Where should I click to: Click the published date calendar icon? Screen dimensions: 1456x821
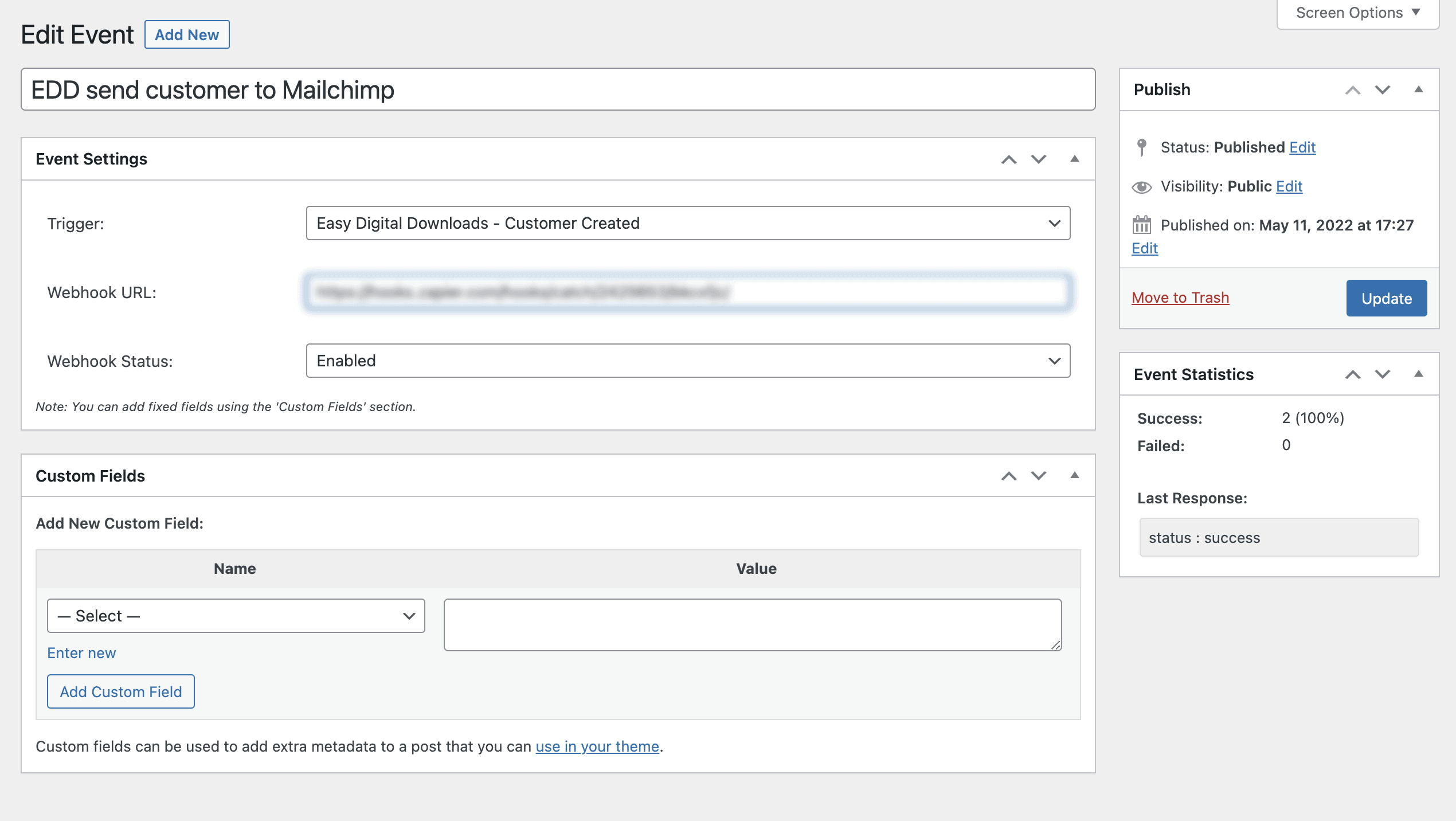[1141, 225]
